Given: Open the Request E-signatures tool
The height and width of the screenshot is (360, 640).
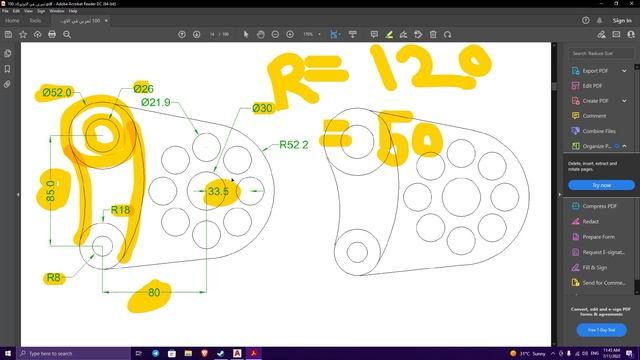Looking at the screenshot, I should click(603, 252).
